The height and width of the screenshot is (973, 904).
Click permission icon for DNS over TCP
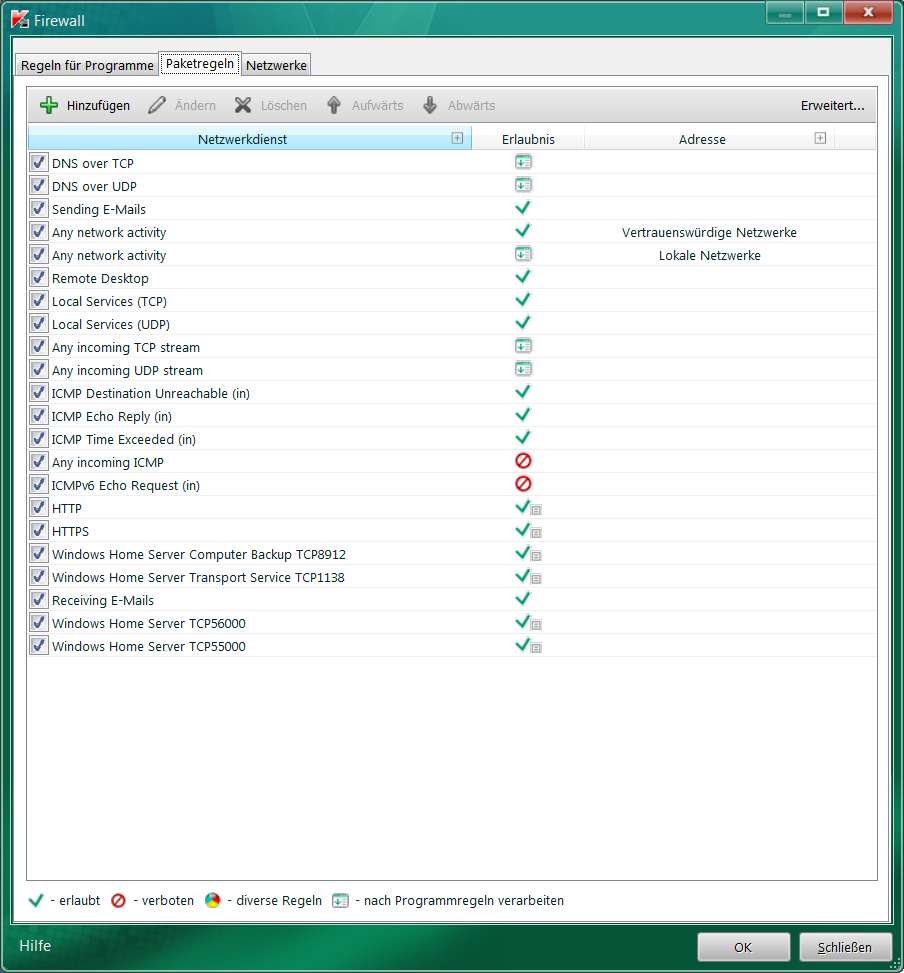coord(523,163)
